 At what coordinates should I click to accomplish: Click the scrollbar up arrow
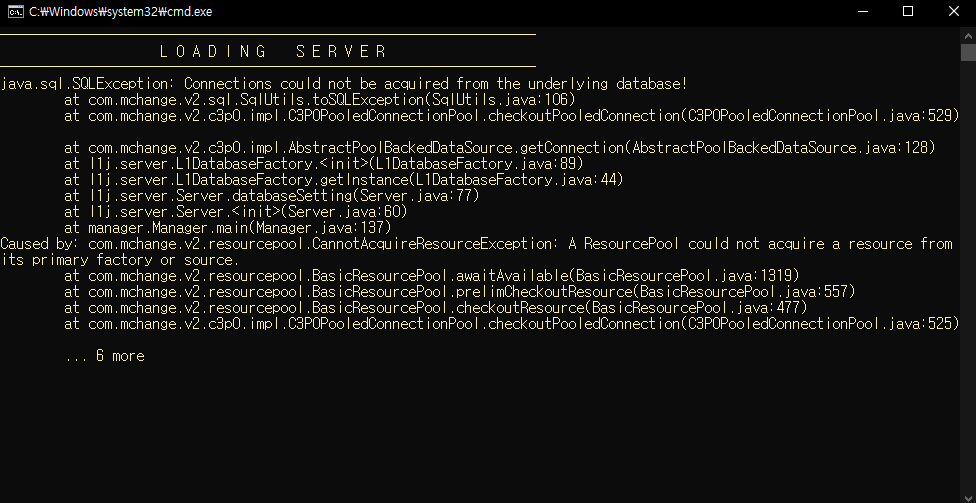[969, 35]
